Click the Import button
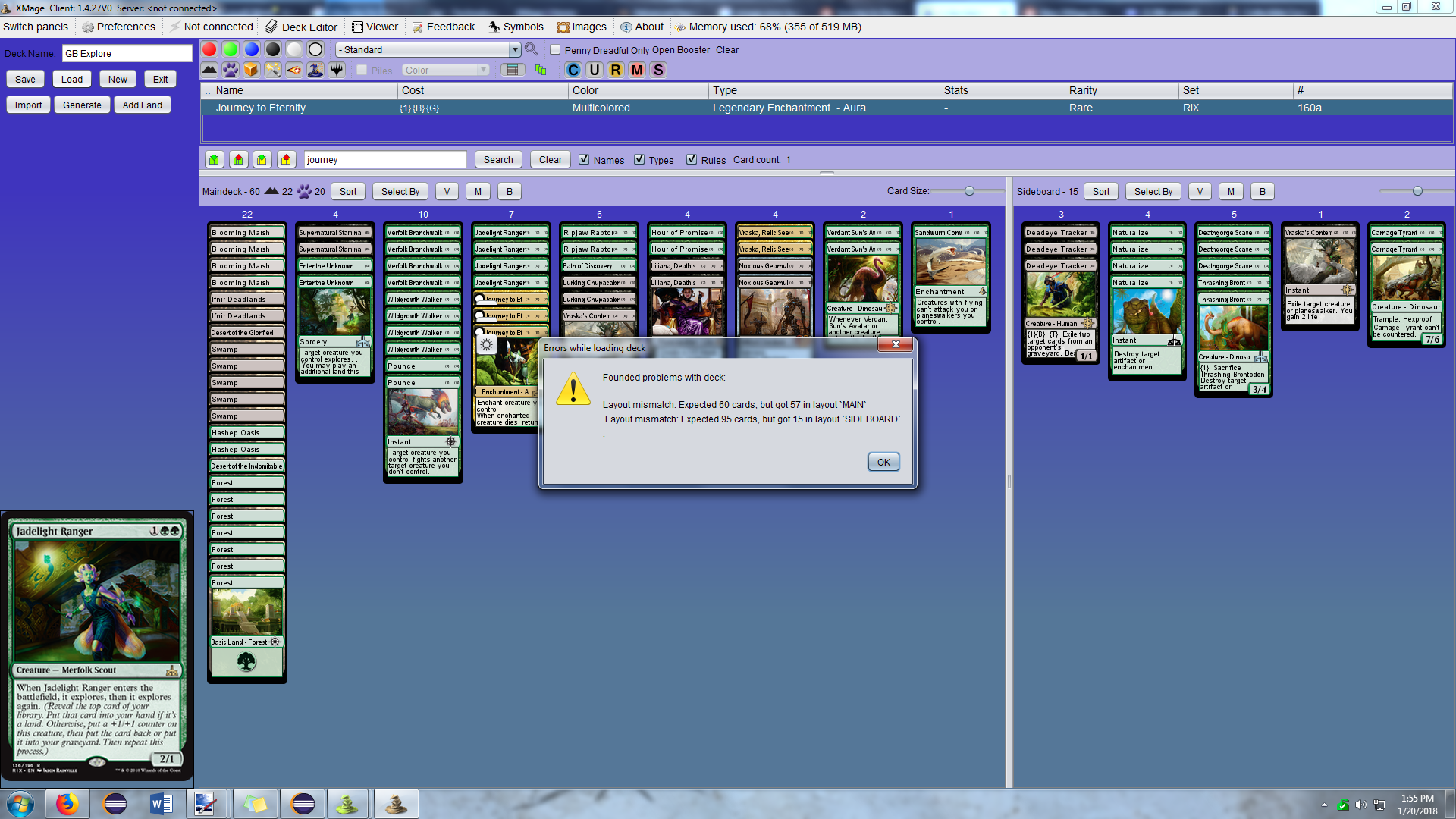 tap(28, 105)
